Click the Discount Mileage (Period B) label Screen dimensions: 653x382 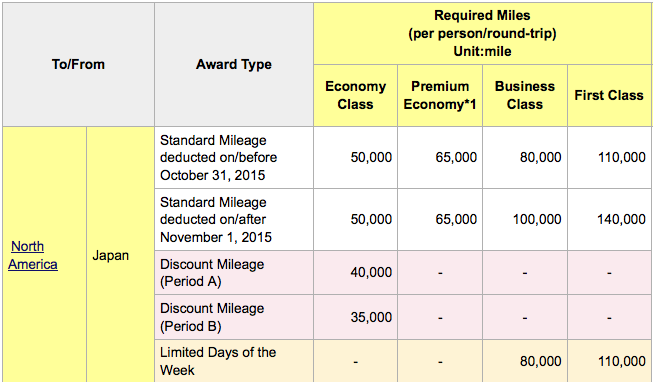tap(212, 317)
